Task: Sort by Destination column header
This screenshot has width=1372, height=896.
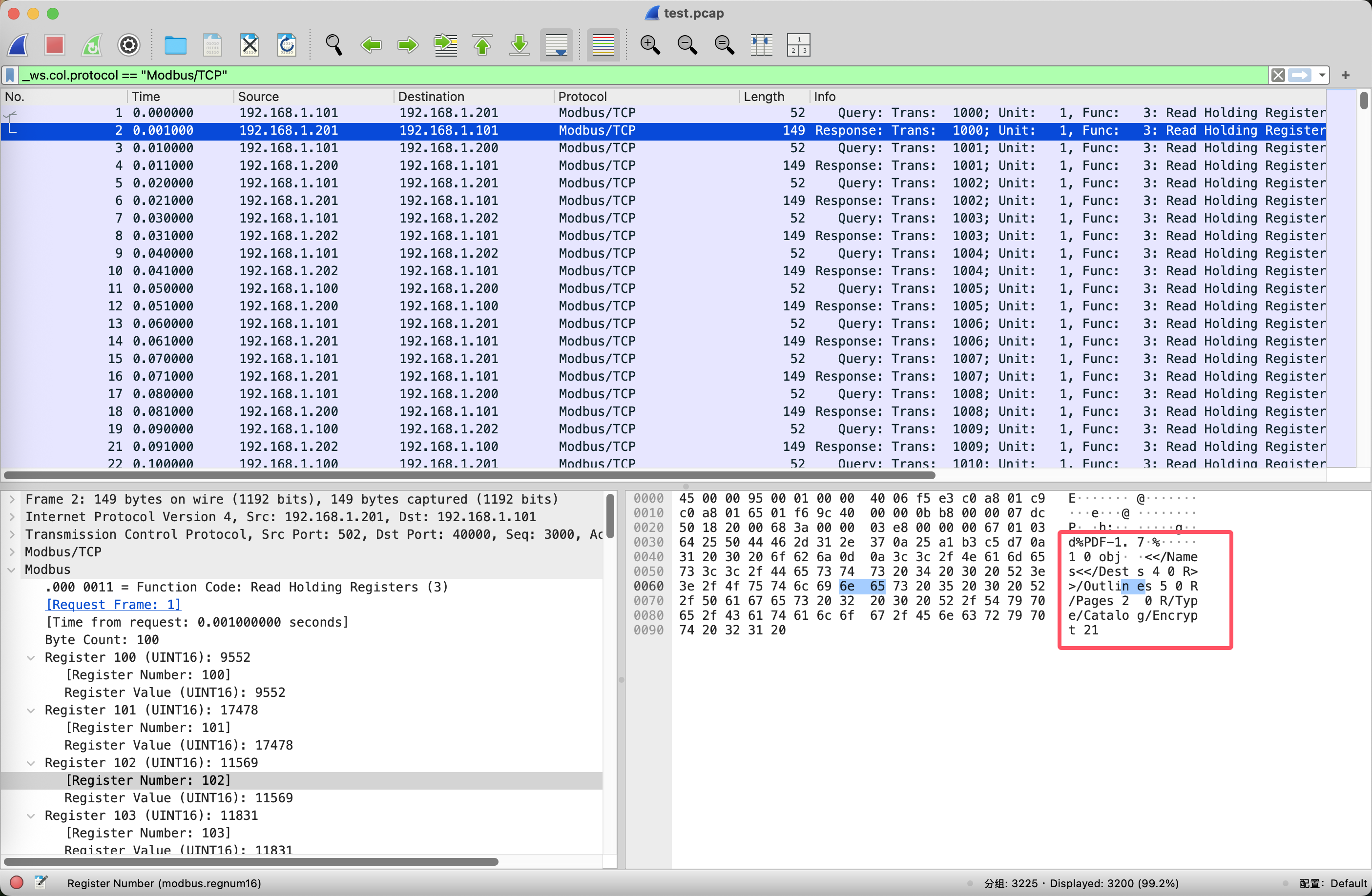Action: tap(473, 96)
